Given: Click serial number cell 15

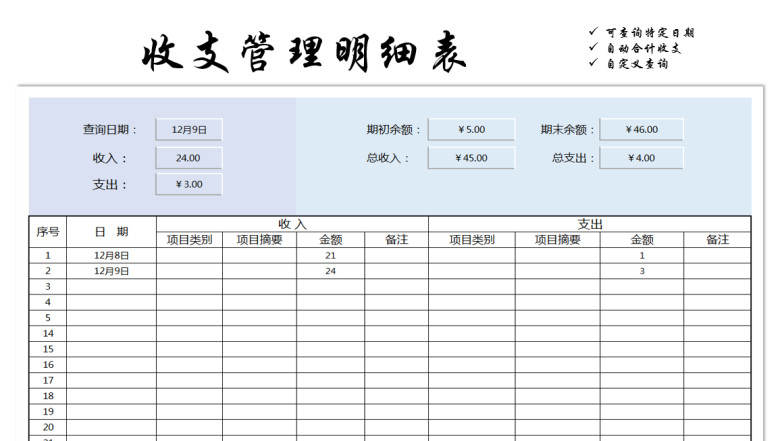Looking at the screenshot, I should coord(48,349).
